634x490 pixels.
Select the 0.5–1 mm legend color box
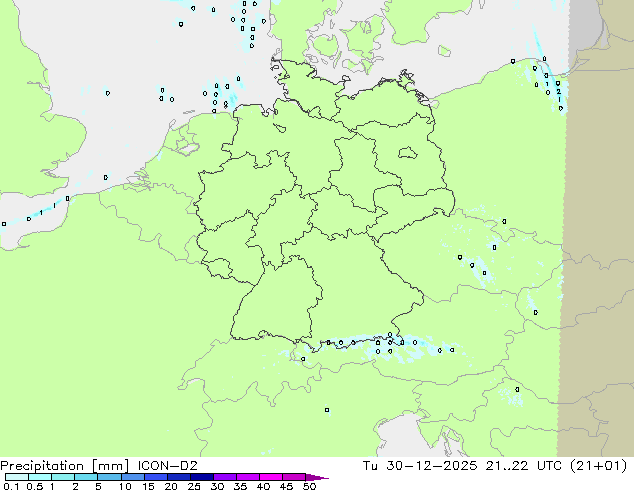(x=40, y=477)
